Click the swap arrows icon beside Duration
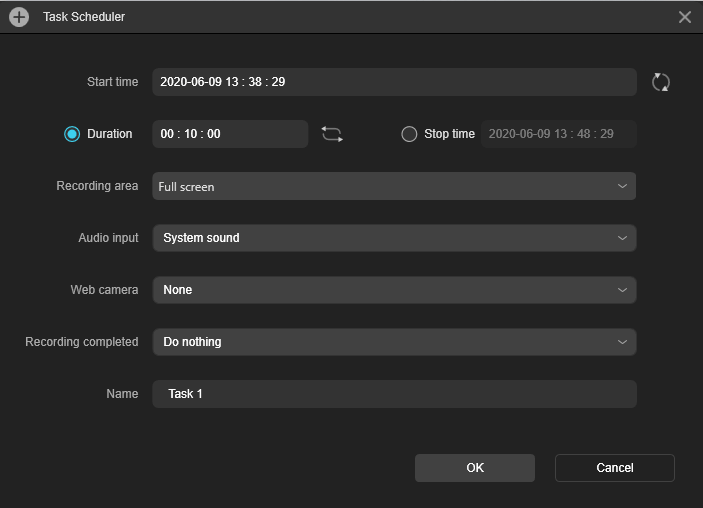 332,134
